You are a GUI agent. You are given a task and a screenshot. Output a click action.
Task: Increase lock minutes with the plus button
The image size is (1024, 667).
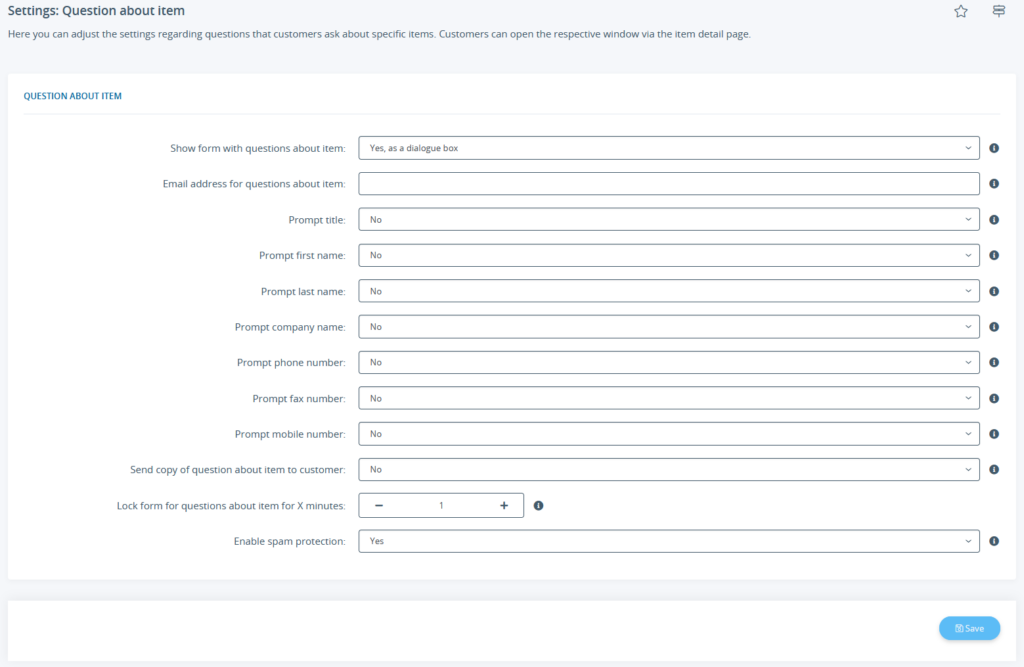click(x=505, y=505)
